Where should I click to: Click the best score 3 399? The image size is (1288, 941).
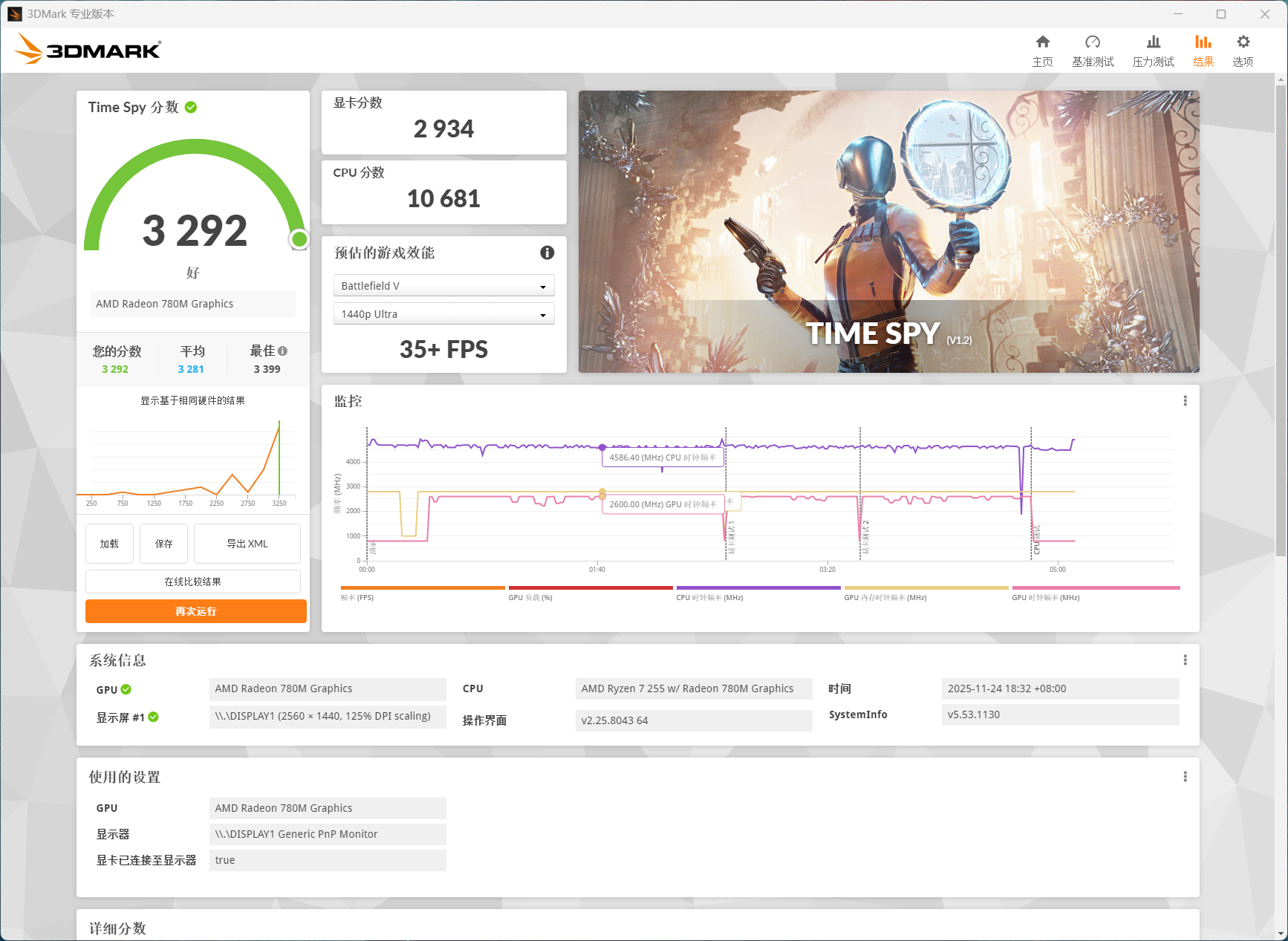[x=267, y=369]
